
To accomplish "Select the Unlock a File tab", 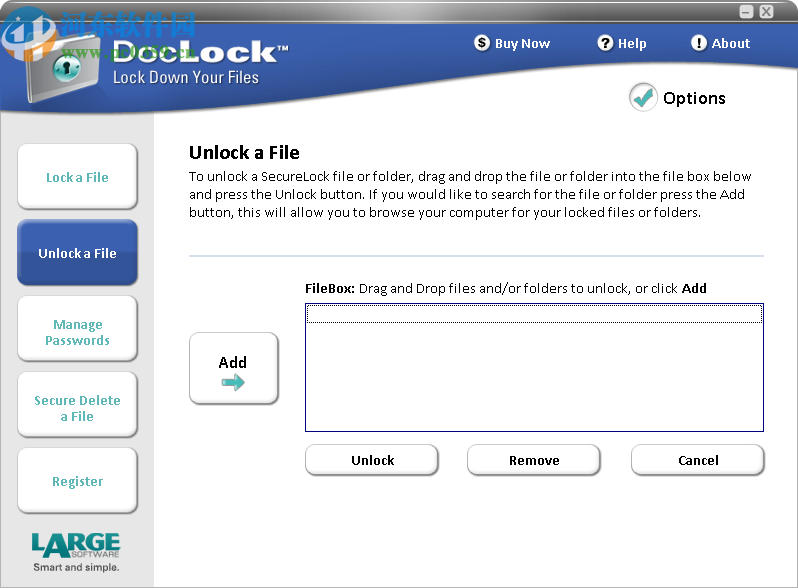I will click(x=77, y=253).
